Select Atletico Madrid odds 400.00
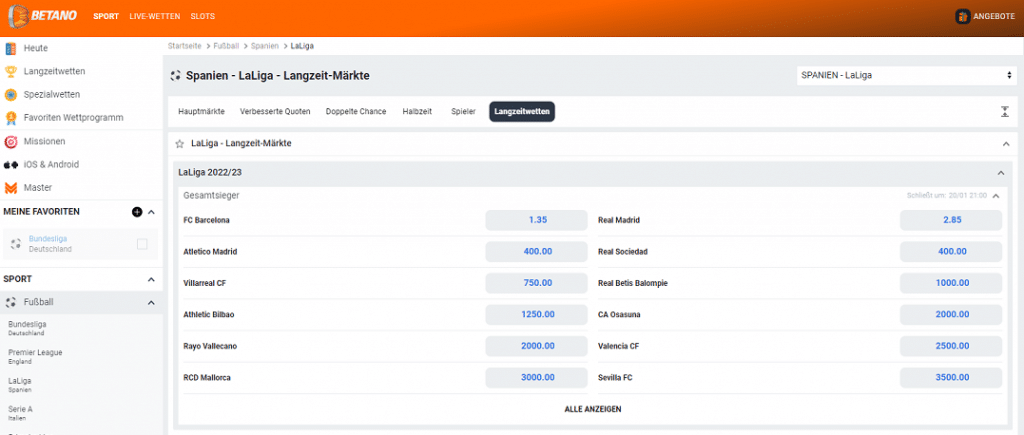 pos(537,251)
